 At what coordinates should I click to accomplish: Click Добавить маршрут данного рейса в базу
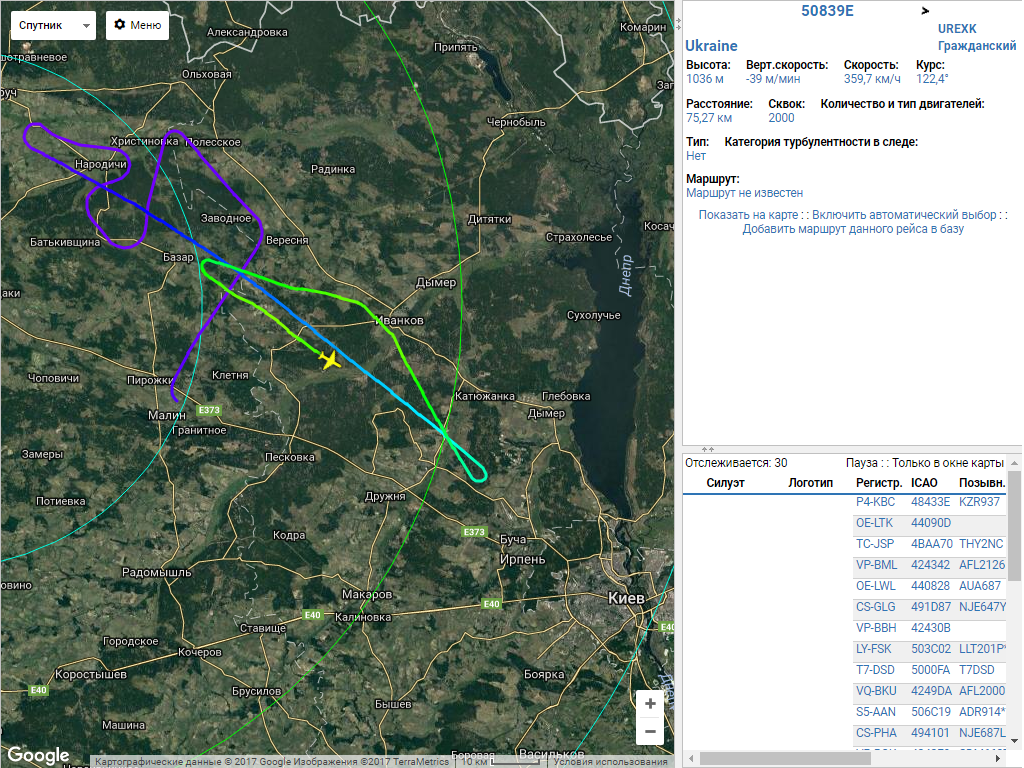853,229
